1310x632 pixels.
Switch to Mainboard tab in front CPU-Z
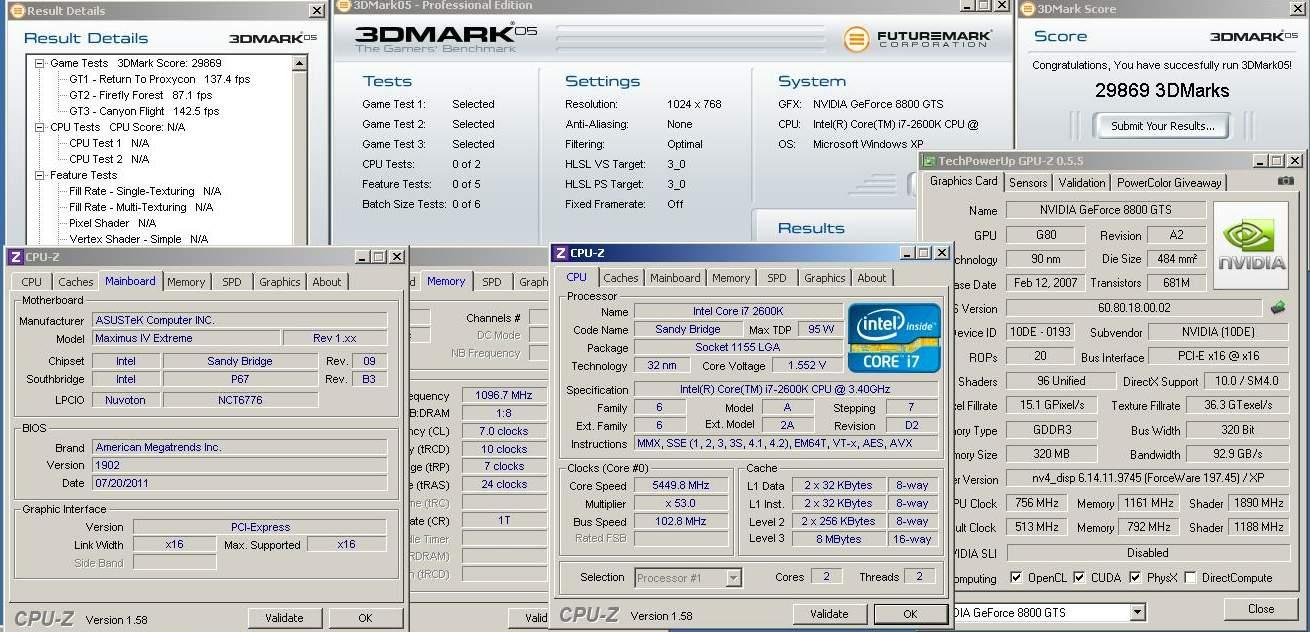click(x=675, y=278)
